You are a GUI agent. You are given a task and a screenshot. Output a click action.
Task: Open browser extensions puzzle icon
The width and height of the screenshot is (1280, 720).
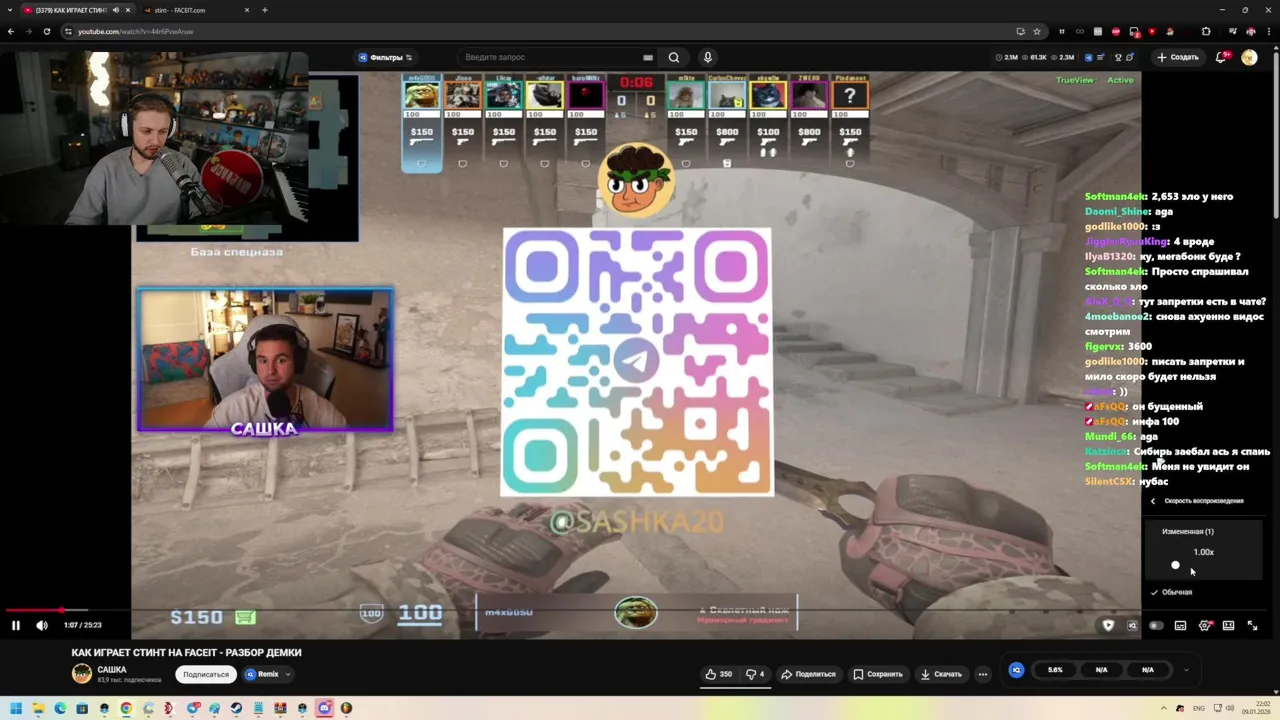1206,31
